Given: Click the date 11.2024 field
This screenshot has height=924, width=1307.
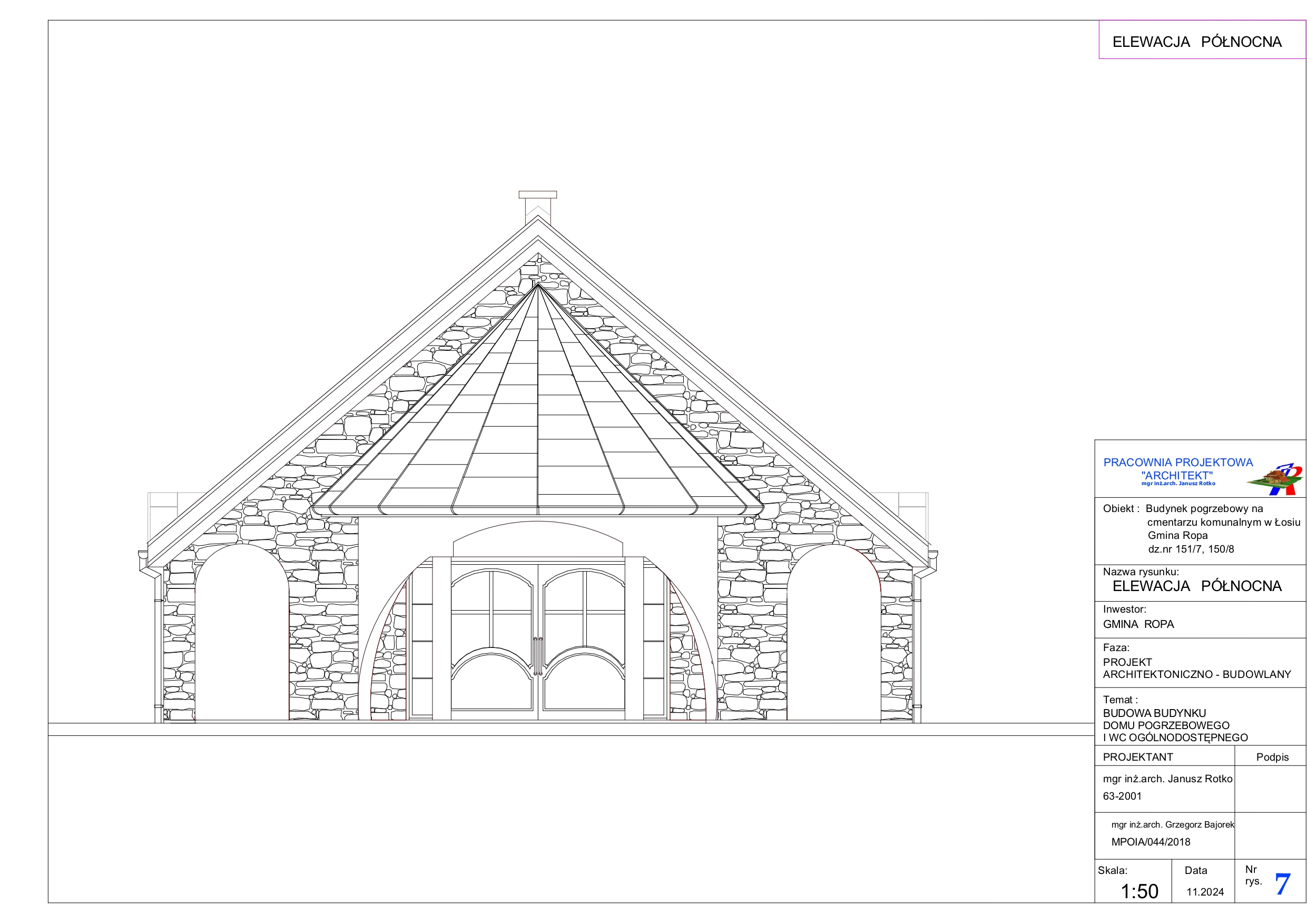Looking at the screenshot, I should [1205, 892].
